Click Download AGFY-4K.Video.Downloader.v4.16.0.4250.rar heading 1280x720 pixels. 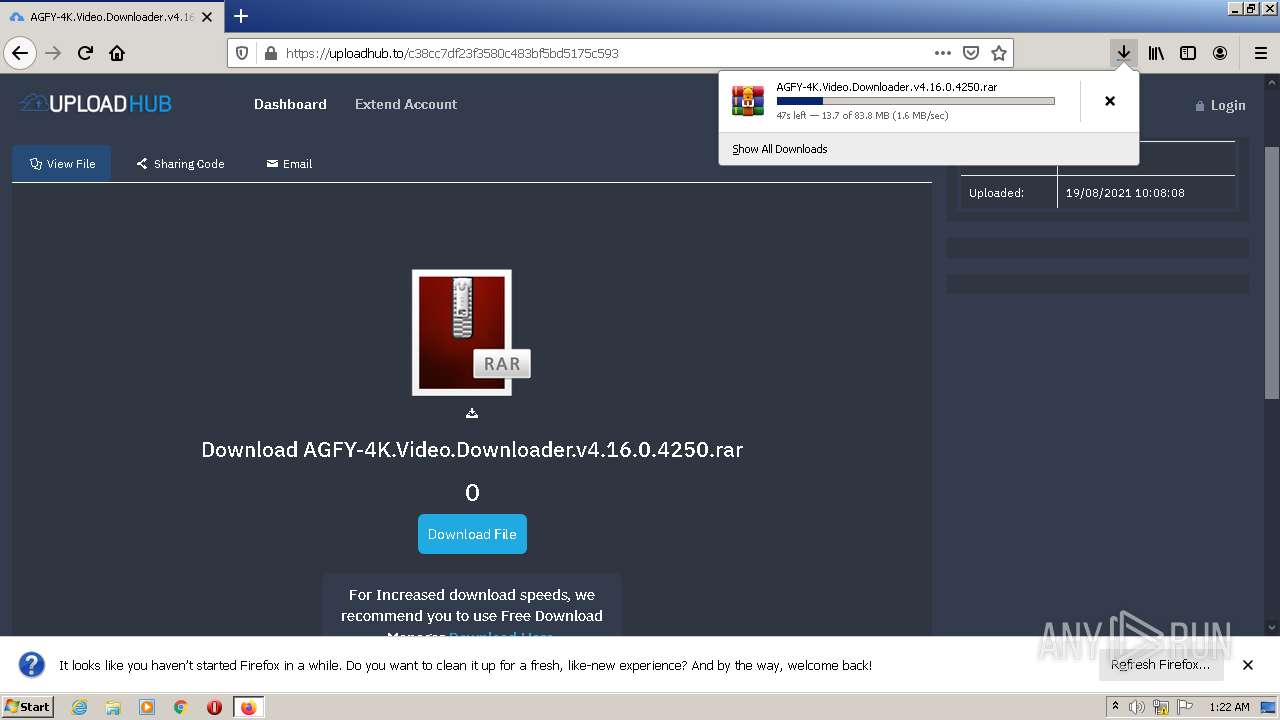click(x=472, y=449)
